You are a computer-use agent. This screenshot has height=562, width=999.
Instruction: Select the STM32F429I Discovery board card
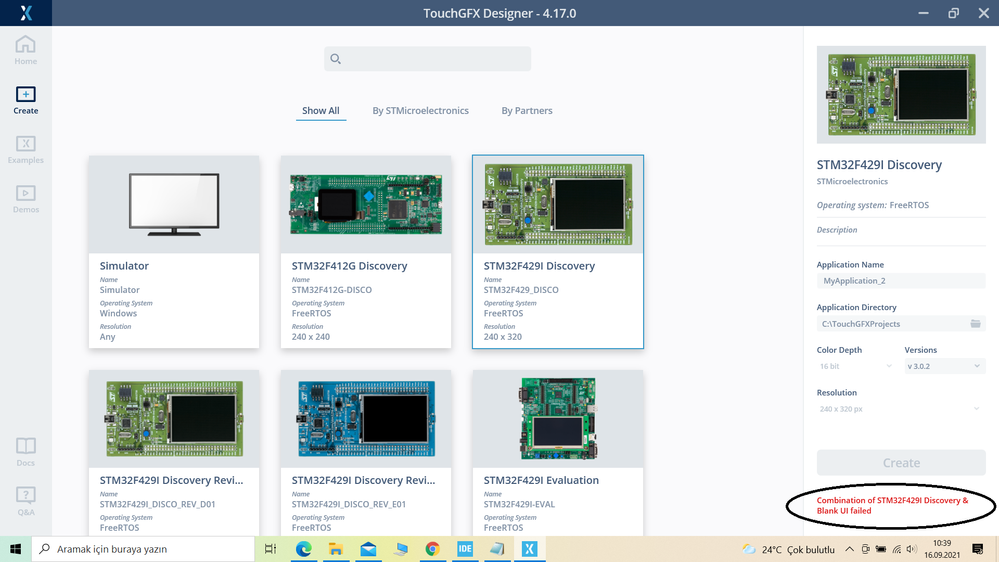pyautogui.click(x=557, y=252)
